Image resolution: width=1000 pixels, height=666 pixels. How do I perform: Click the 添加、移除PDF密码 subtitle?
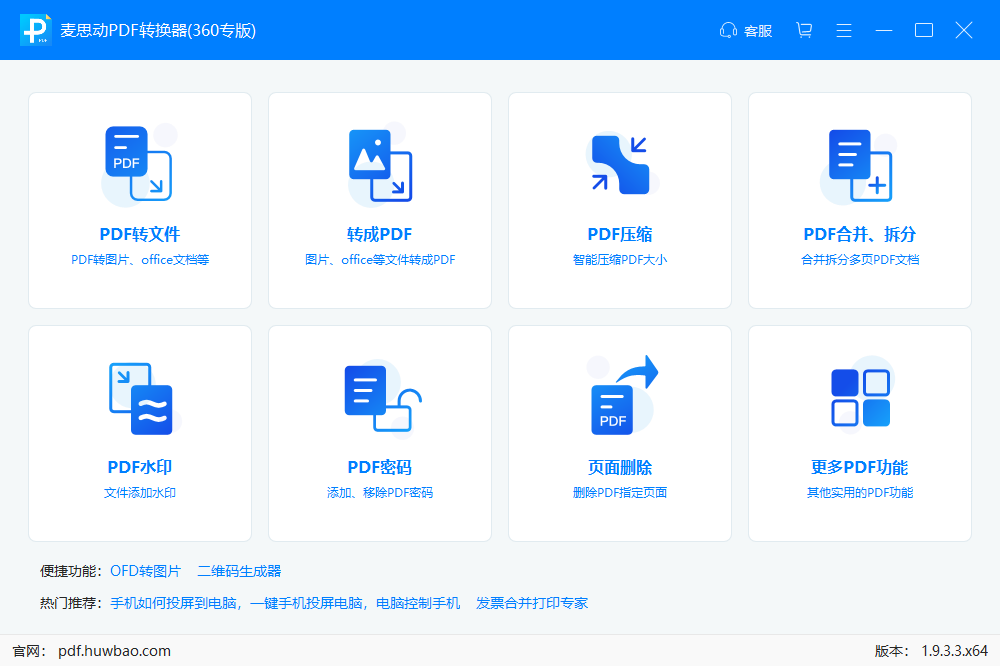coord(379,493)
